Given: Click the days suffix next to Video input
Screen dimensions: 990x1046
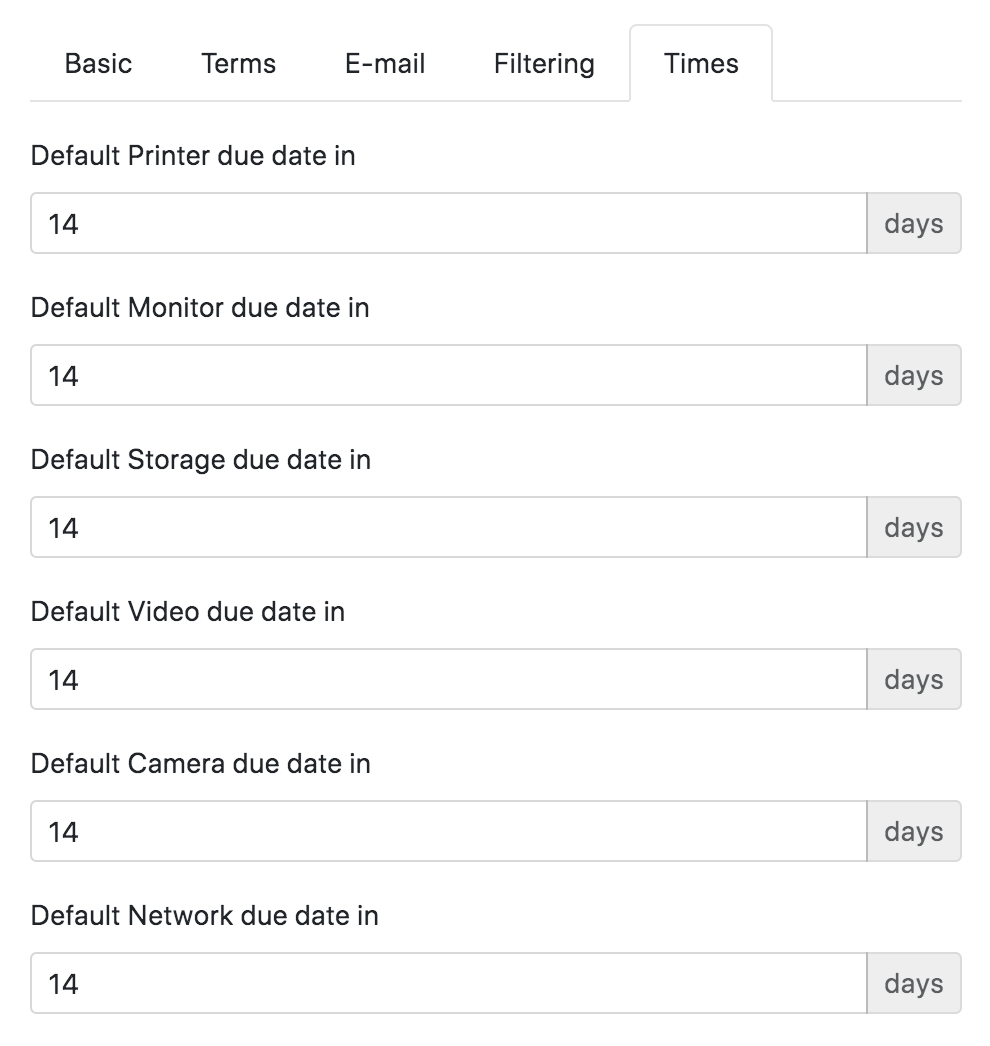Looking at the screenshot, I should [913, 679].
